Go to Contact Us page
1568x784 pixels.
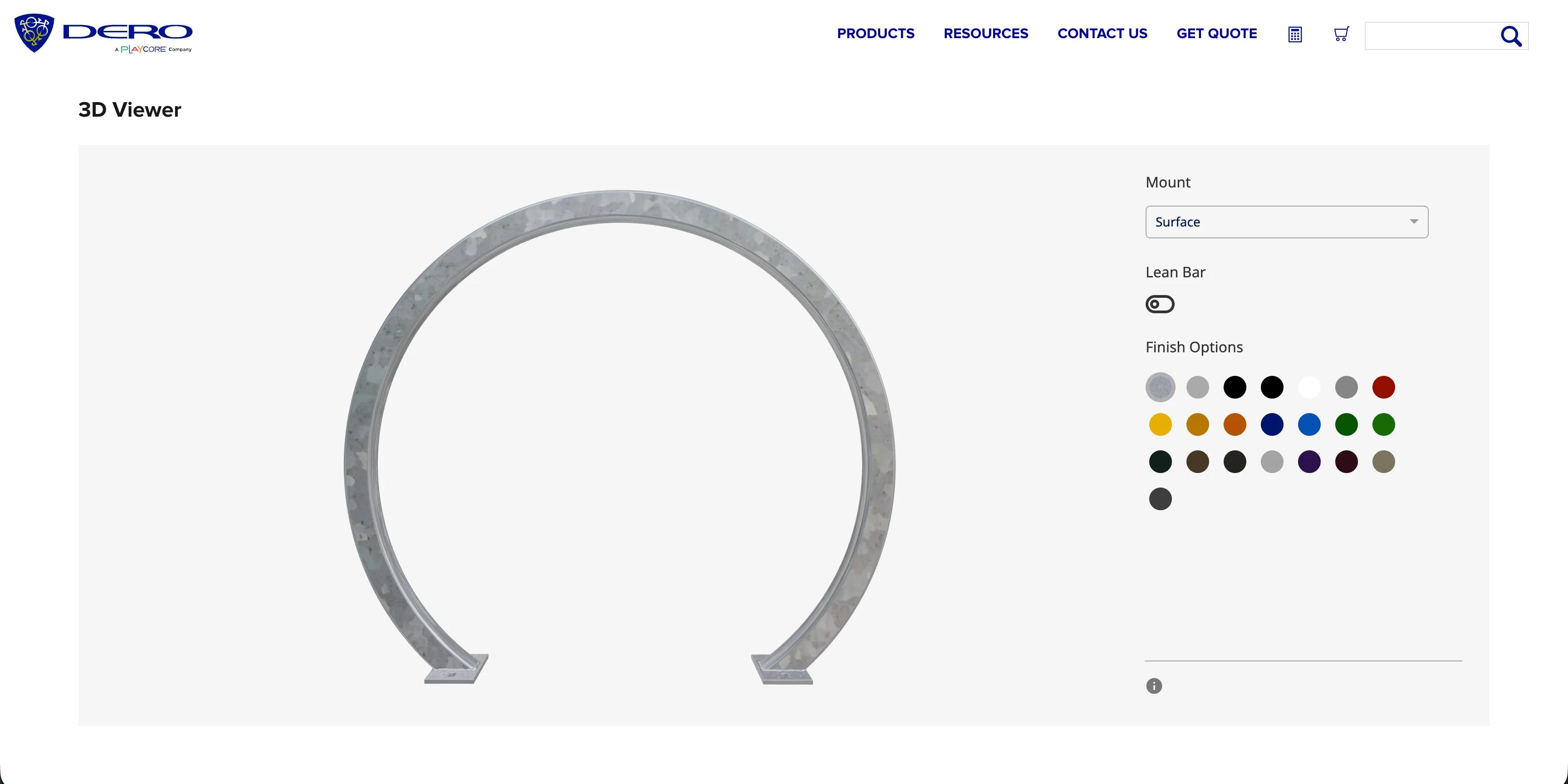click(1102, 34)
